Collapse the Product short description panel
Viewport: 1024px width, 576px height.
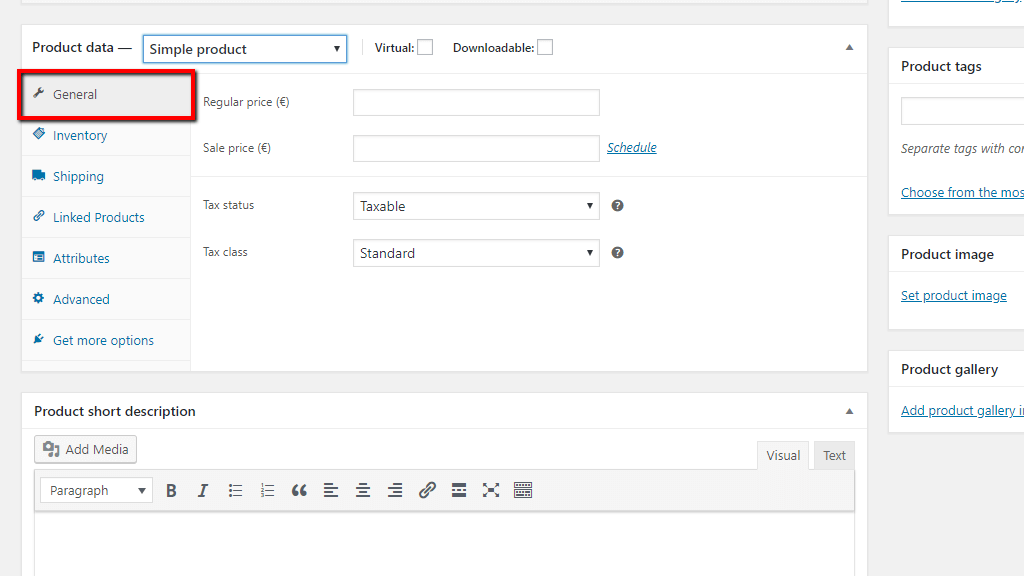pyautogui.click(x=849, y=411)
